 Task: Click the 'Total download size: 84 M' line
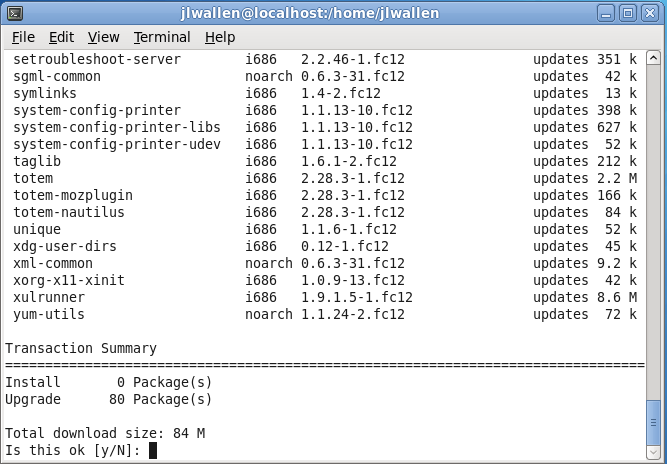pyautogui.click(x=105, y=433)
